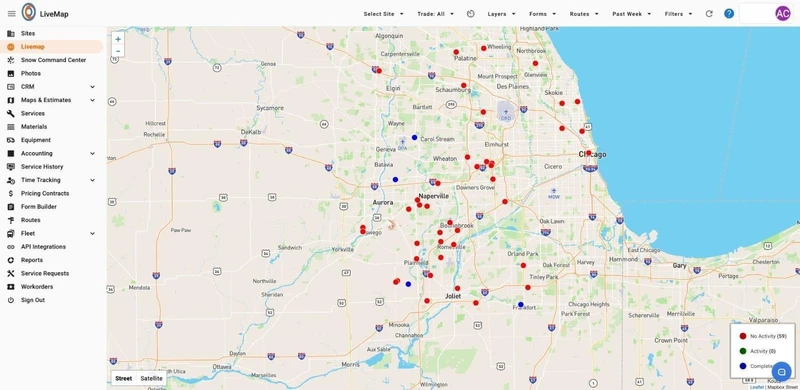Viewport: 800px width, 390px height.
Task: Expand the Fleet submenu chevron
Action: coord(92,233)
